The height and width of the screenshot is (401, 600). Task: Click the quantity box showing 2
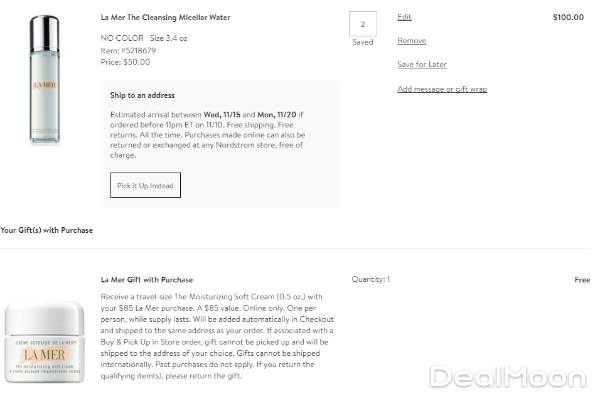coord(362,24)
